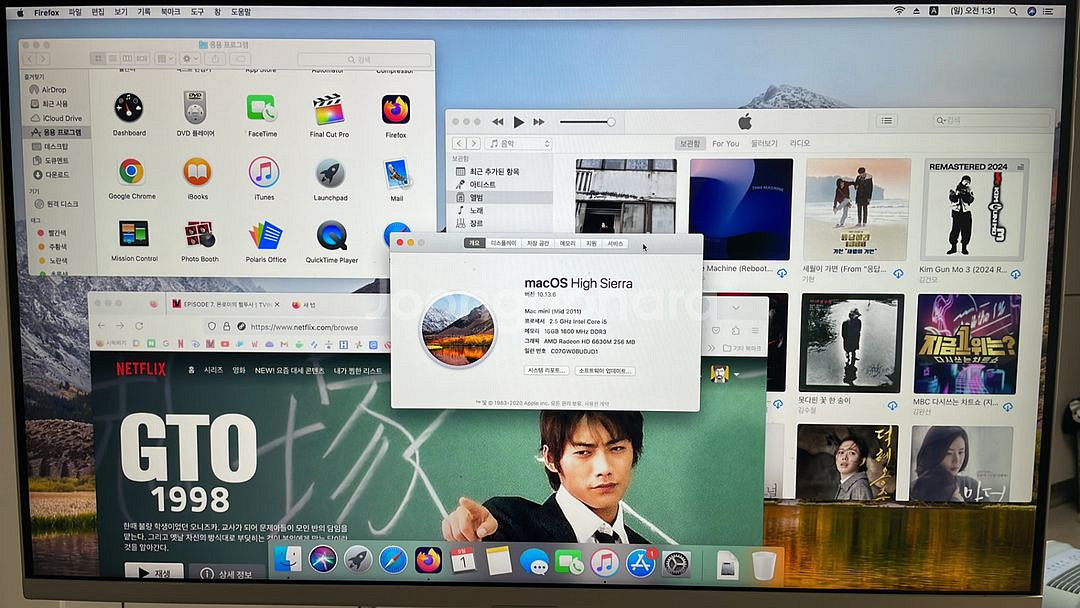The height and width of the screenshot is (608, 1080).
Task: Open 저장 공간 tab in About This Mac
Action: [538, 243]
